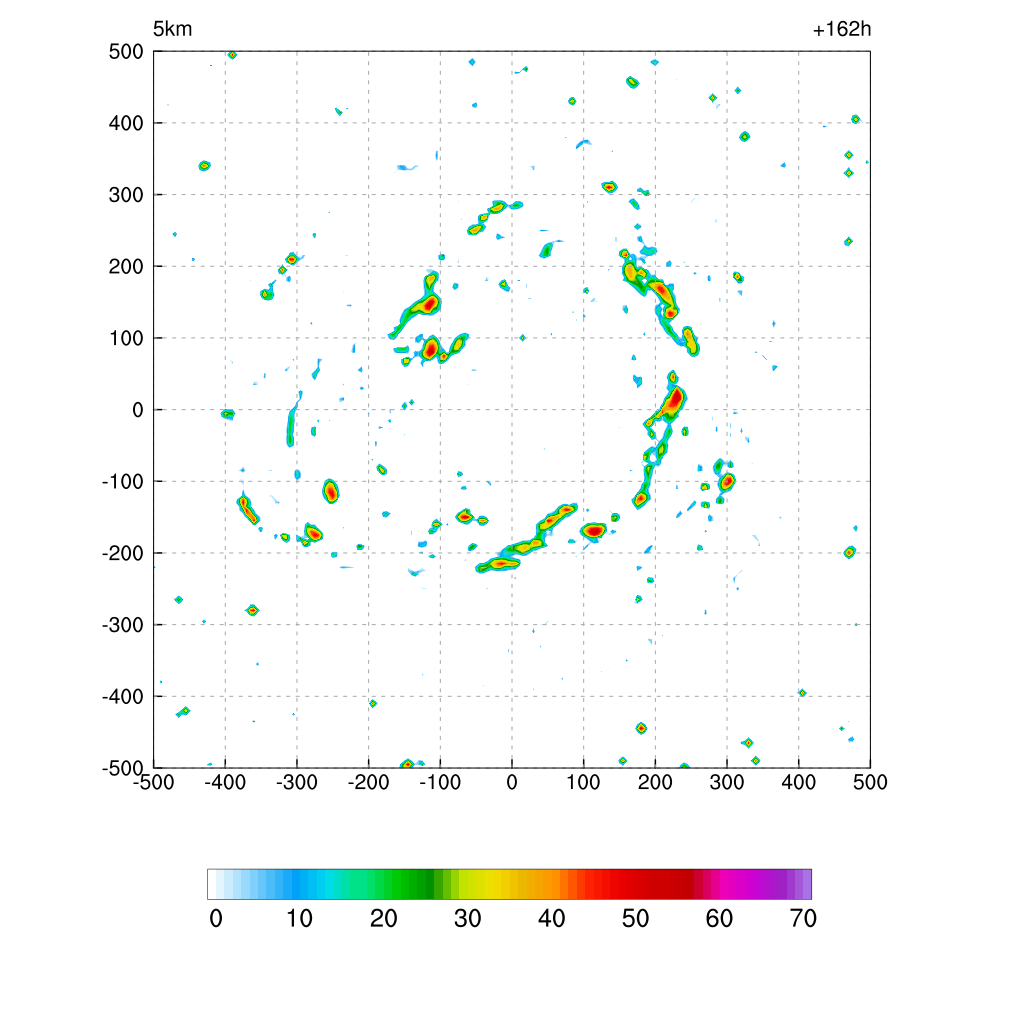The width and height of the screenshot is (1024, 1024).
Task: Click the x-axis label 200
Action: [x=655, y=782]
